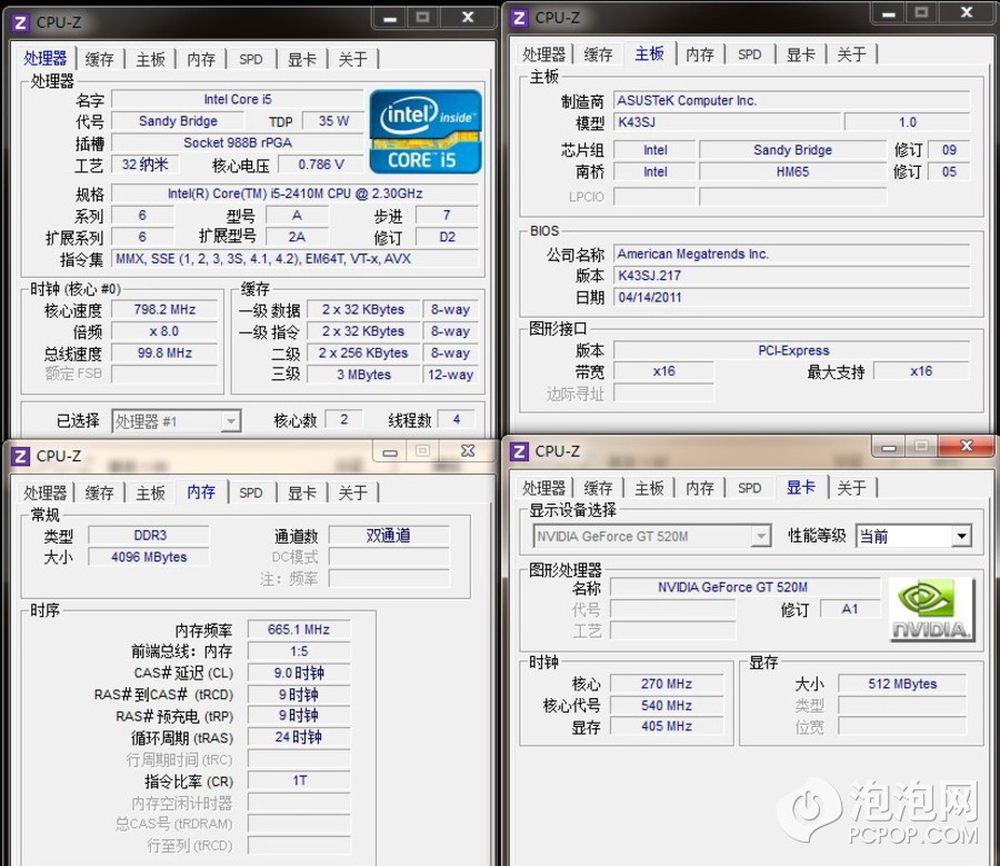Click the 512 MBytes video memory size value
The height and width of the screenshot is (866, 1000).
click(x=902, y=684)
